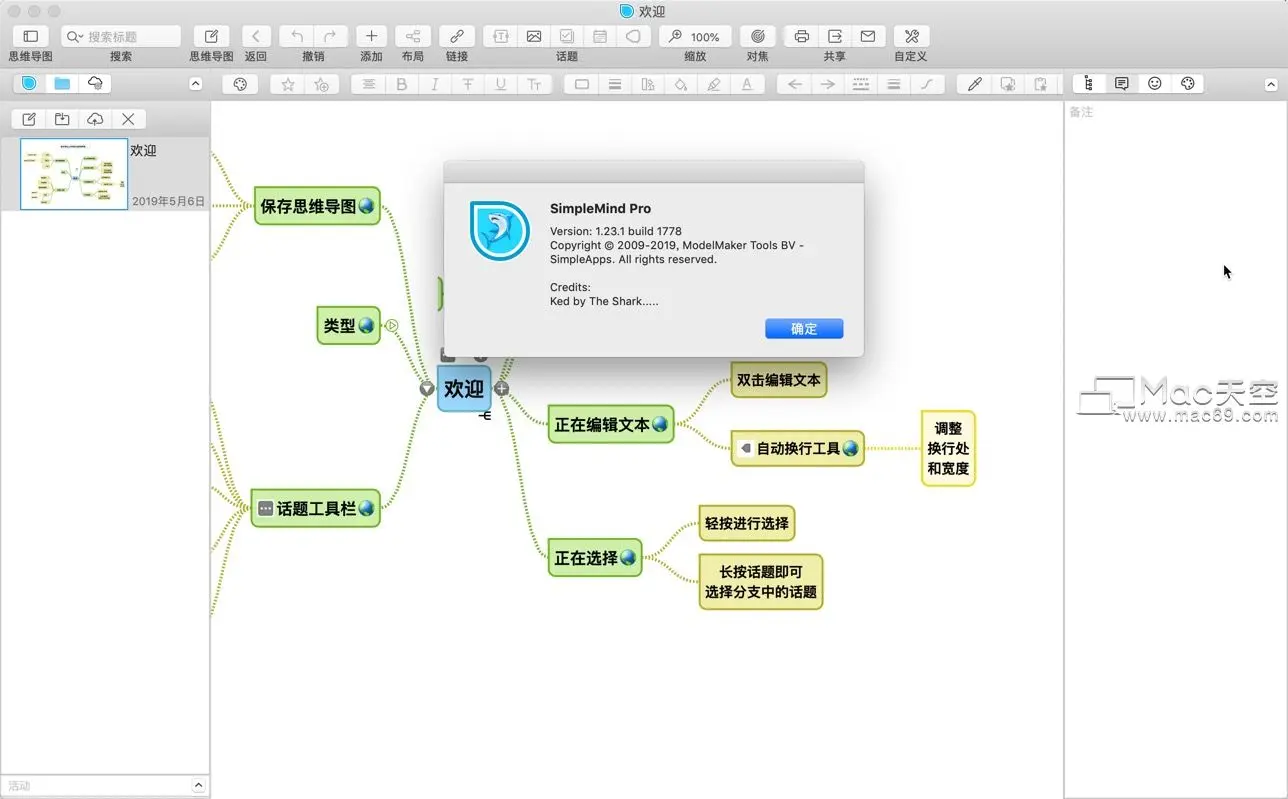
Task: Export the mind map via share arrow icon
Action: coord(834,36)
